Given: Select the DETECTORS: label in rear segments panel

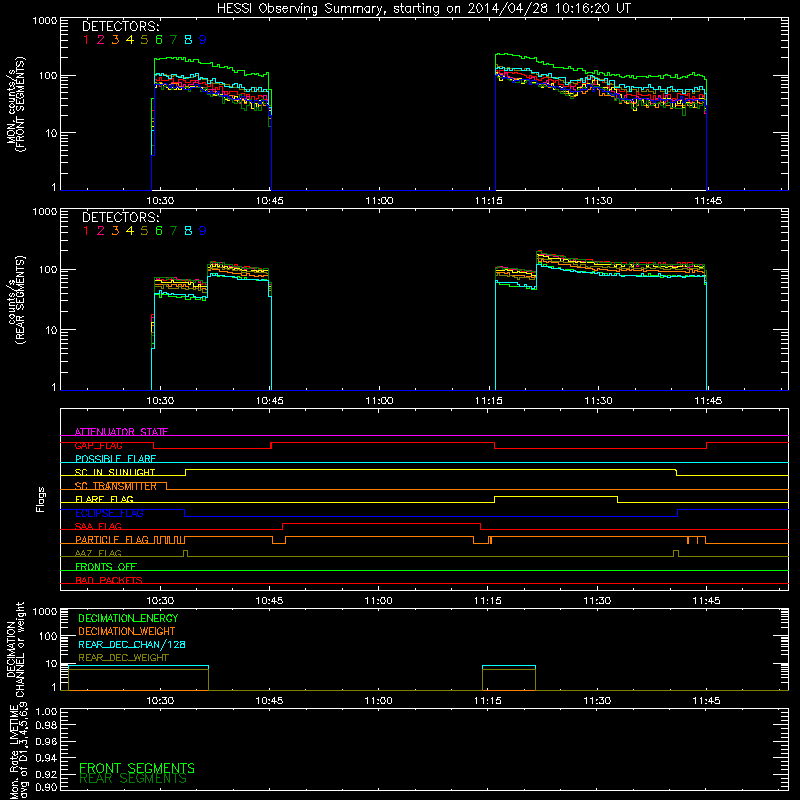Looking at the screenshot, I should pos(121,217).
